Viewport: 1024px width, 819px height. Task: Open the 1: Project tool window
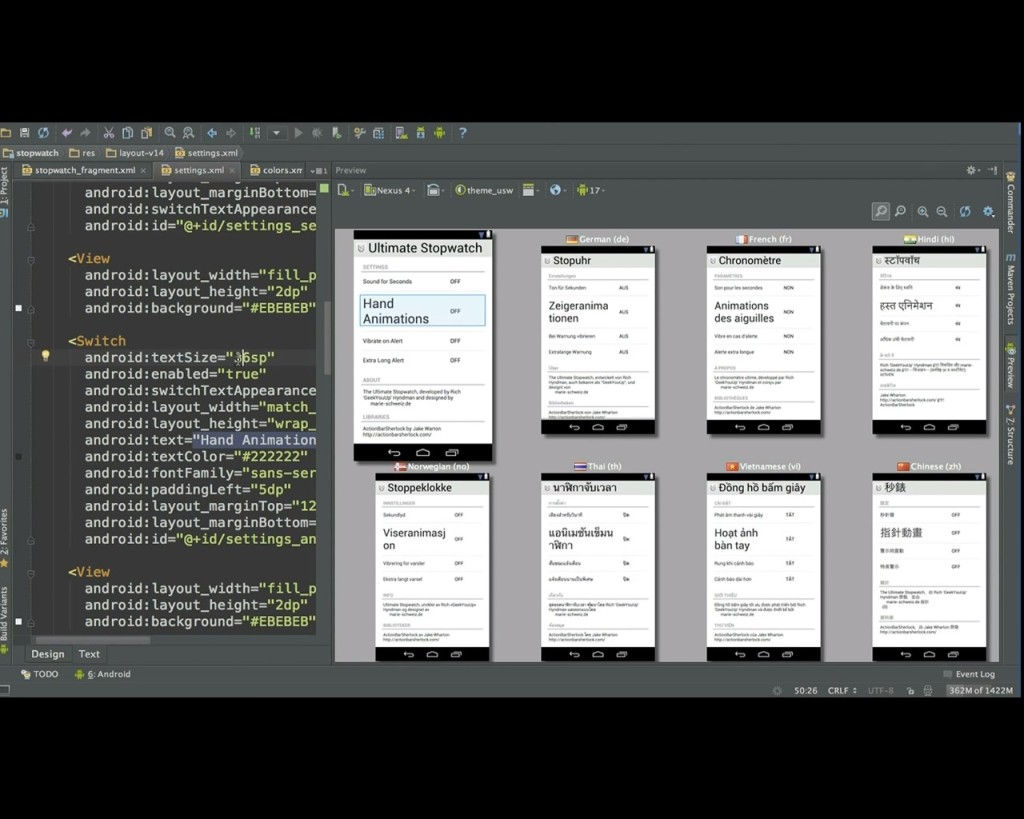coord(5,191)
